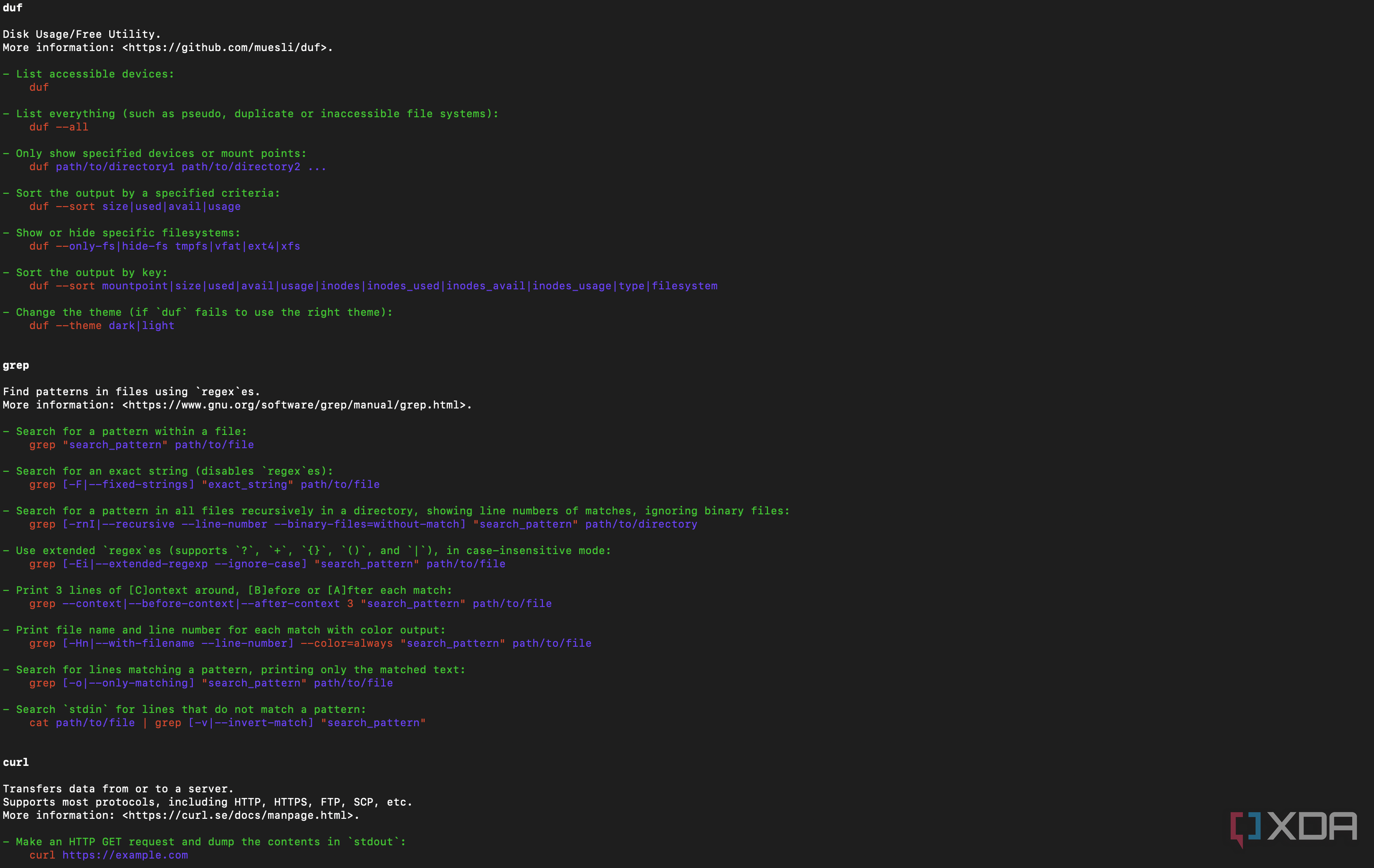Click the bold 'grep' heading
Viewport: 1374px width, 868px height.
click(16, 365)
